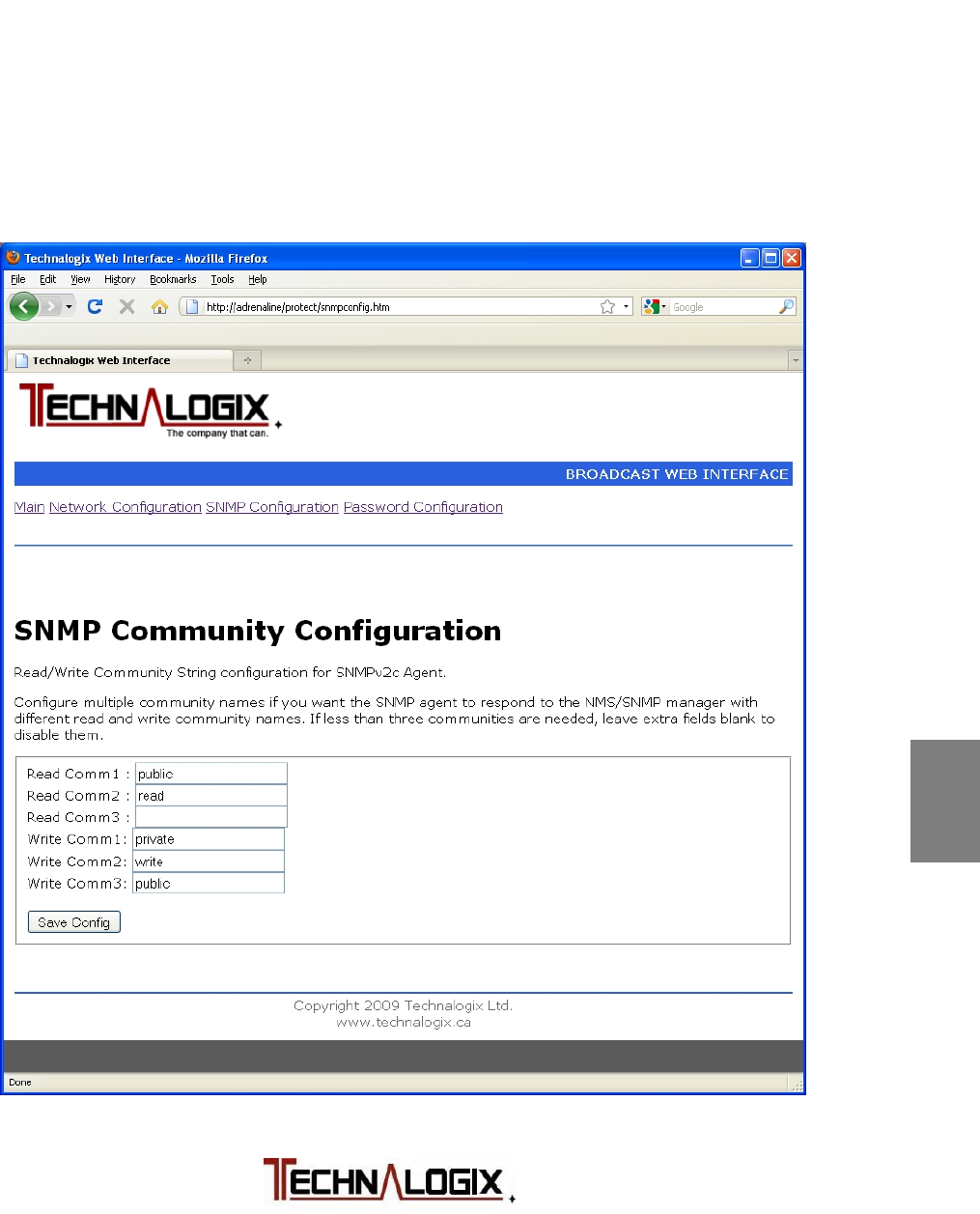Open the View menu

pos(80,279)
